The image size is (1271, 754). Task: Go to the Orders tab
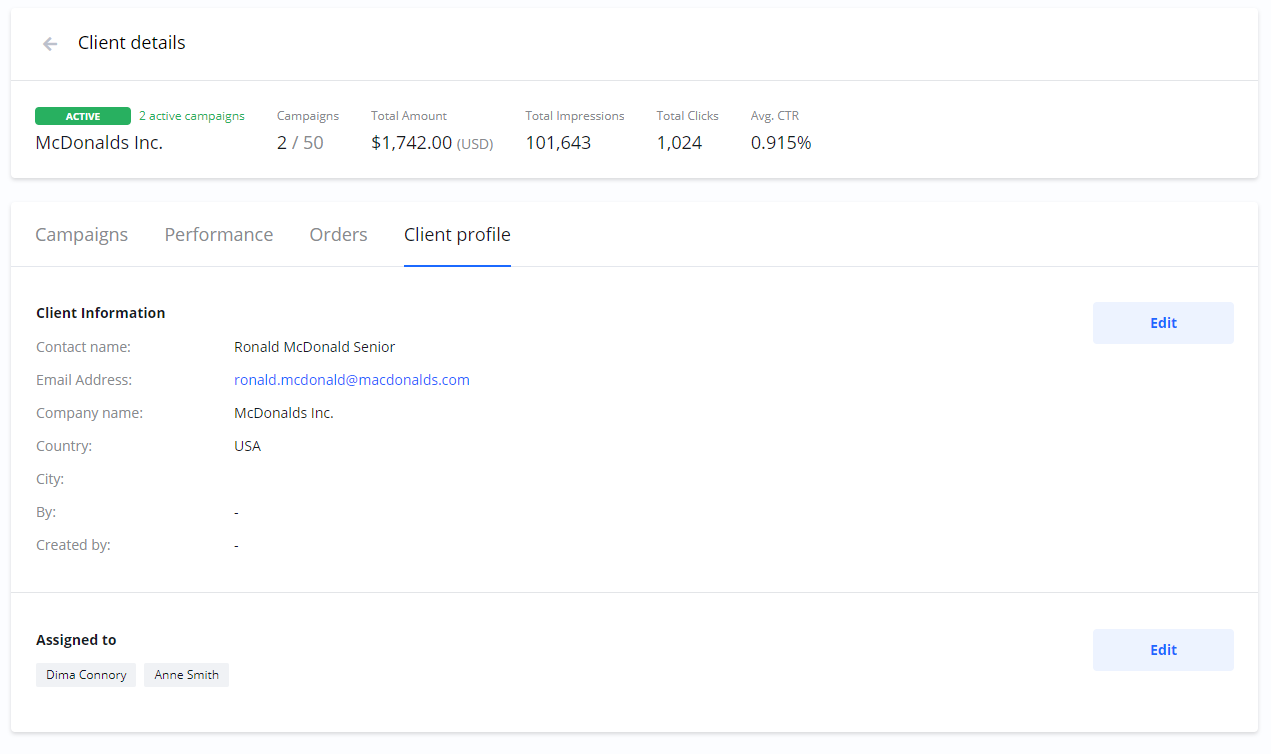click(x=338, y=235)
